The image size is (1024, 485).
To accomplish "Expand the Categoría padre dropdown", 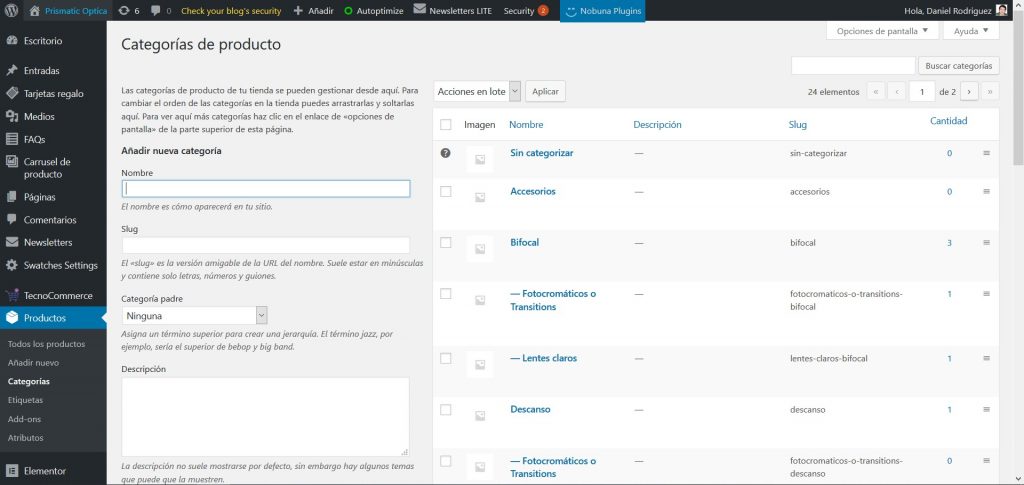I will (x=194, y=315).
